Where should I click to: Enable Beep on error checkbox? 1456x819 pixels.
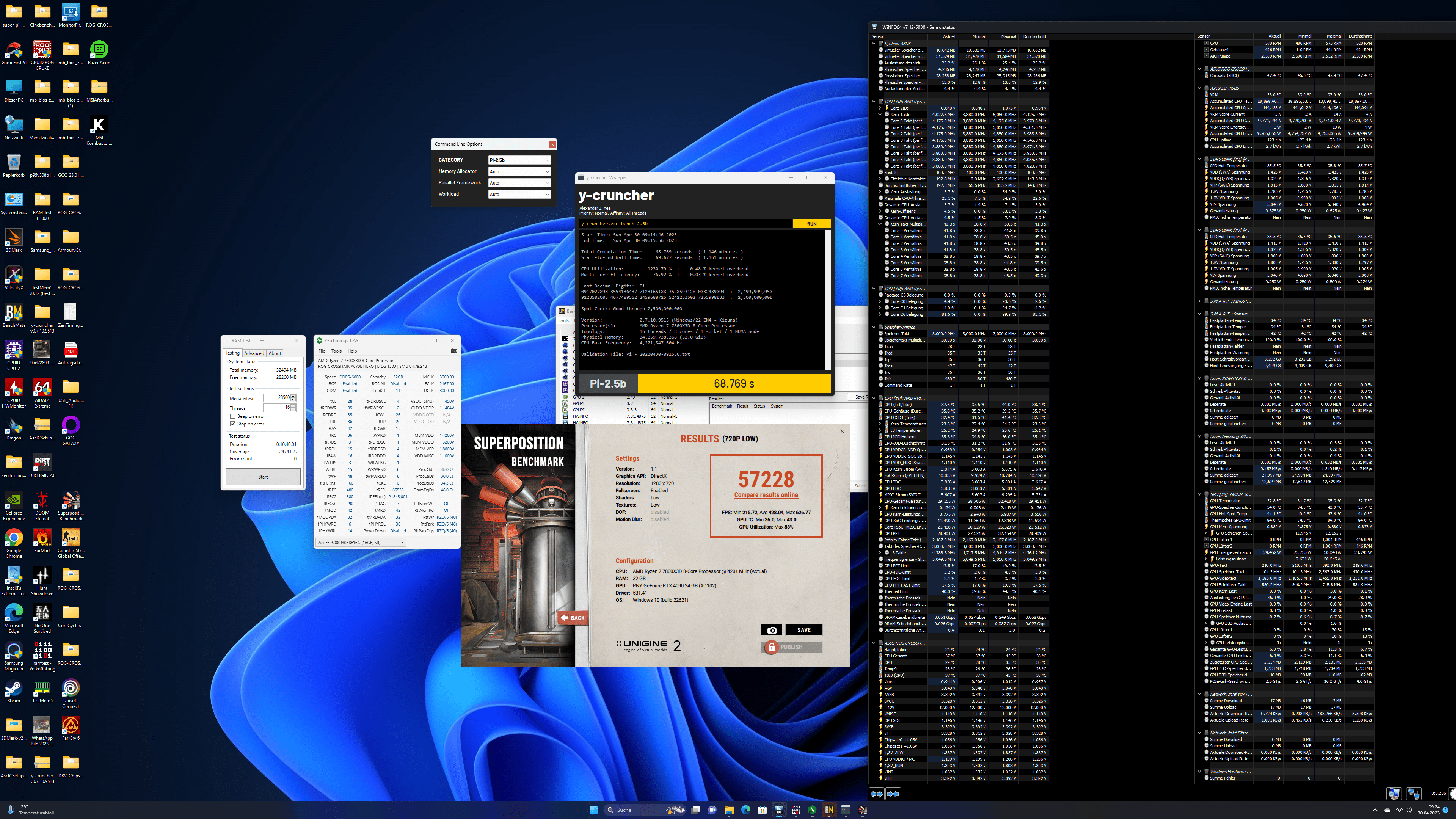point(232,416)
